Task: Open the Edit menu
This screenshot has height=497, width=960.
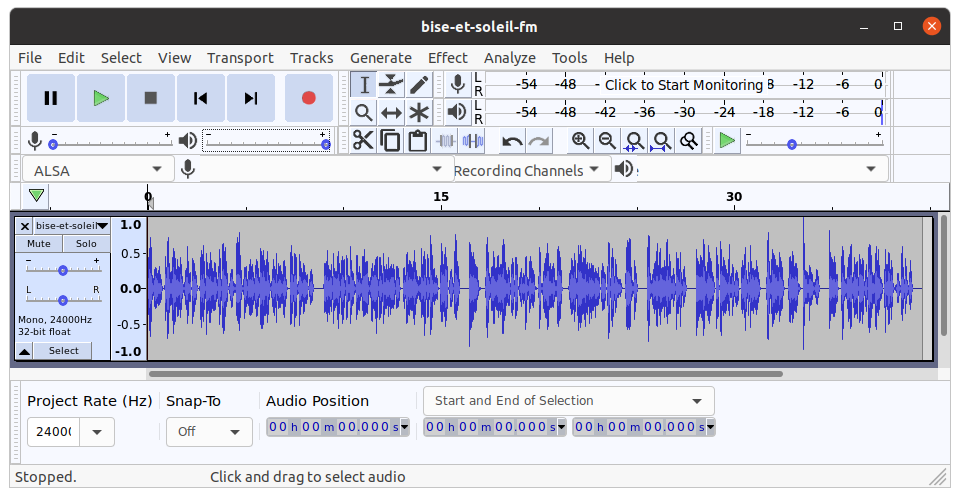Action: pos(71,58)
